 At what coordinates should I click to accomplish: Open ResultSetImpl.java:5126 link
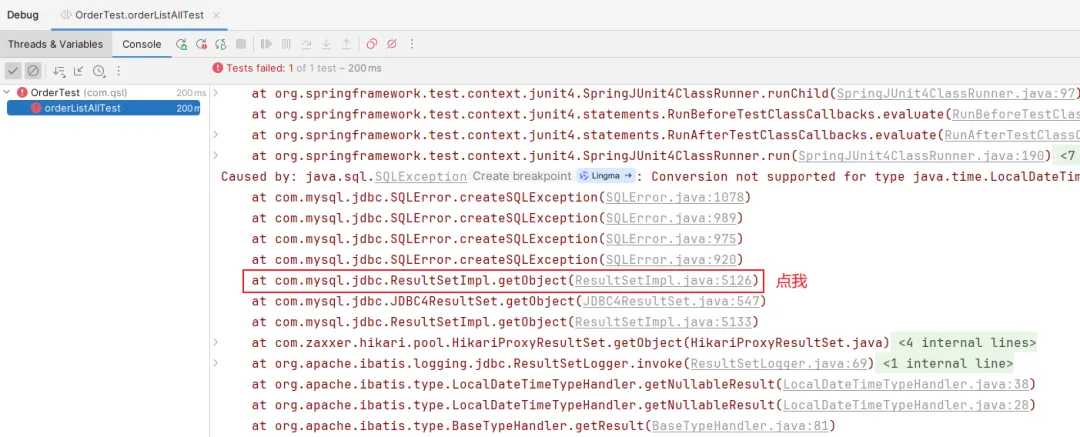coord(663,281)
